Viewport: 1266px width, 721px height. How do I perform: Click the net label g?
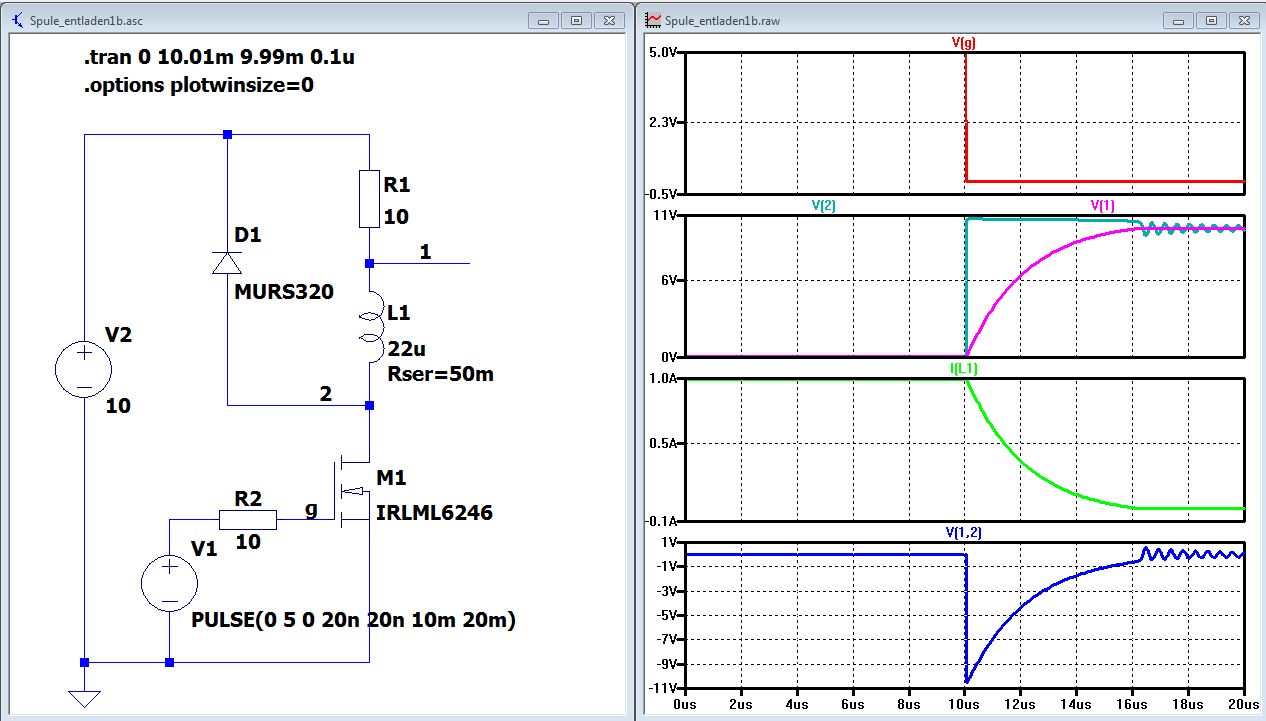point(311,509)
